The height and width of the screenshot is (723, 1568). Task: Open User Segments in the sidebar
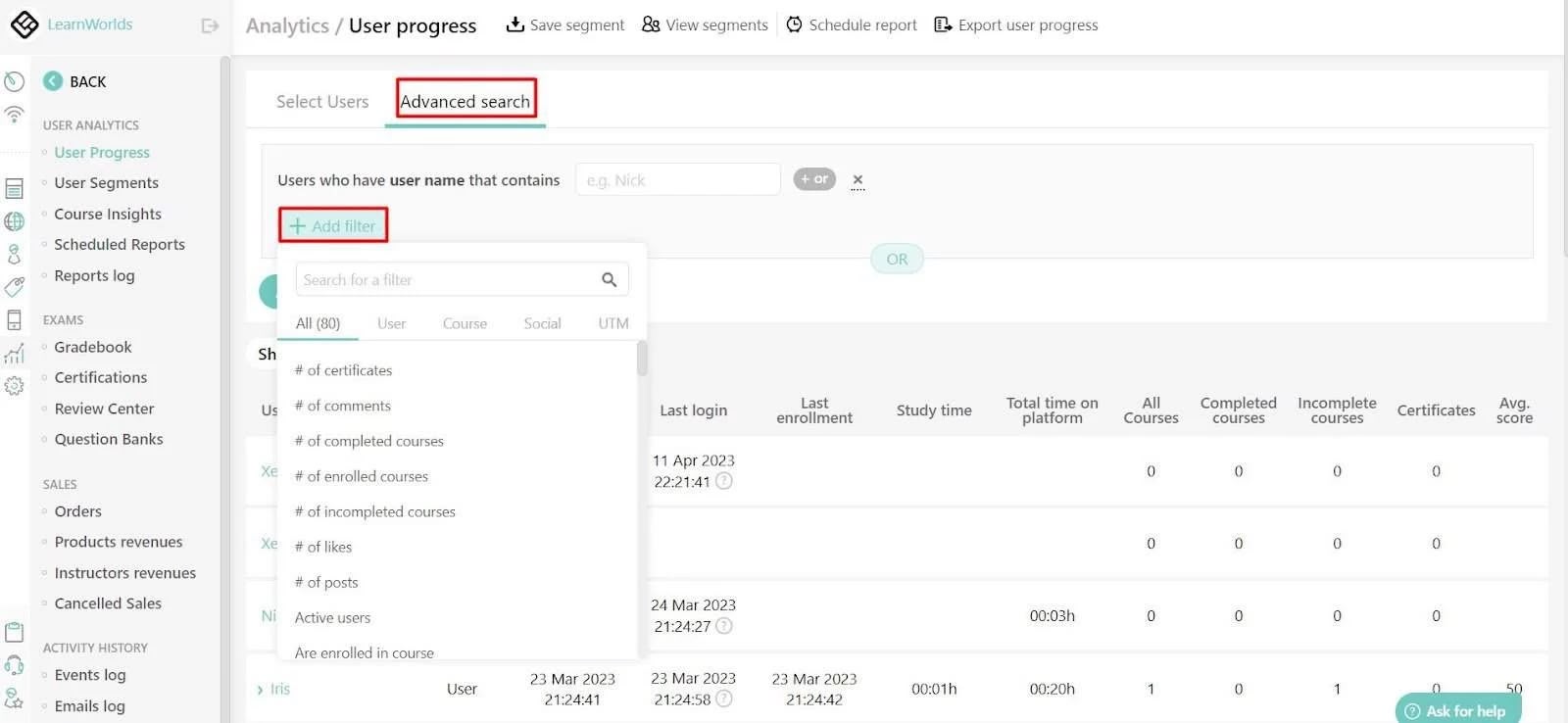click(106, 183)
